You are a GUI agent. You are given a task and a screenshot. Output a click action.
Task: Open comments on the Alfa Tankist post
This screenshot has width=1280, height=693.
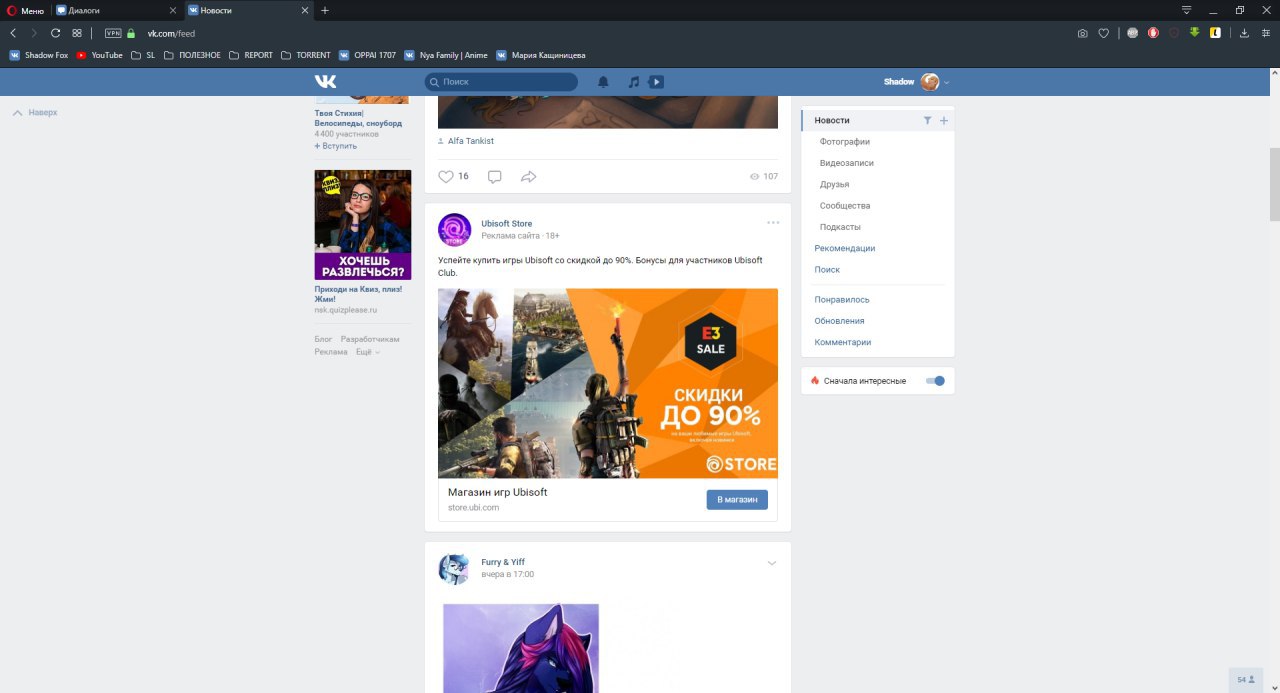[494, 176]
